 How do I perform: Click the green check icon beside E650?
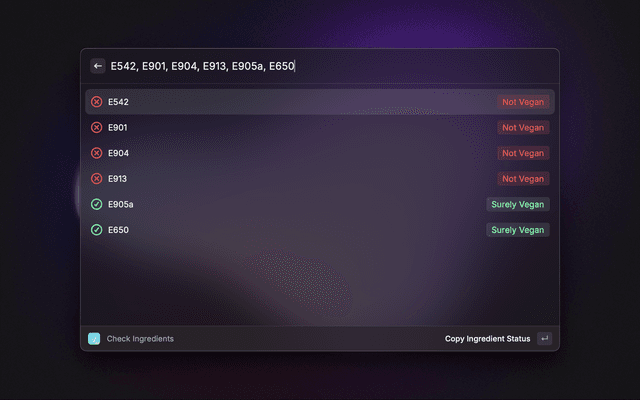click(x=96, y=230)
